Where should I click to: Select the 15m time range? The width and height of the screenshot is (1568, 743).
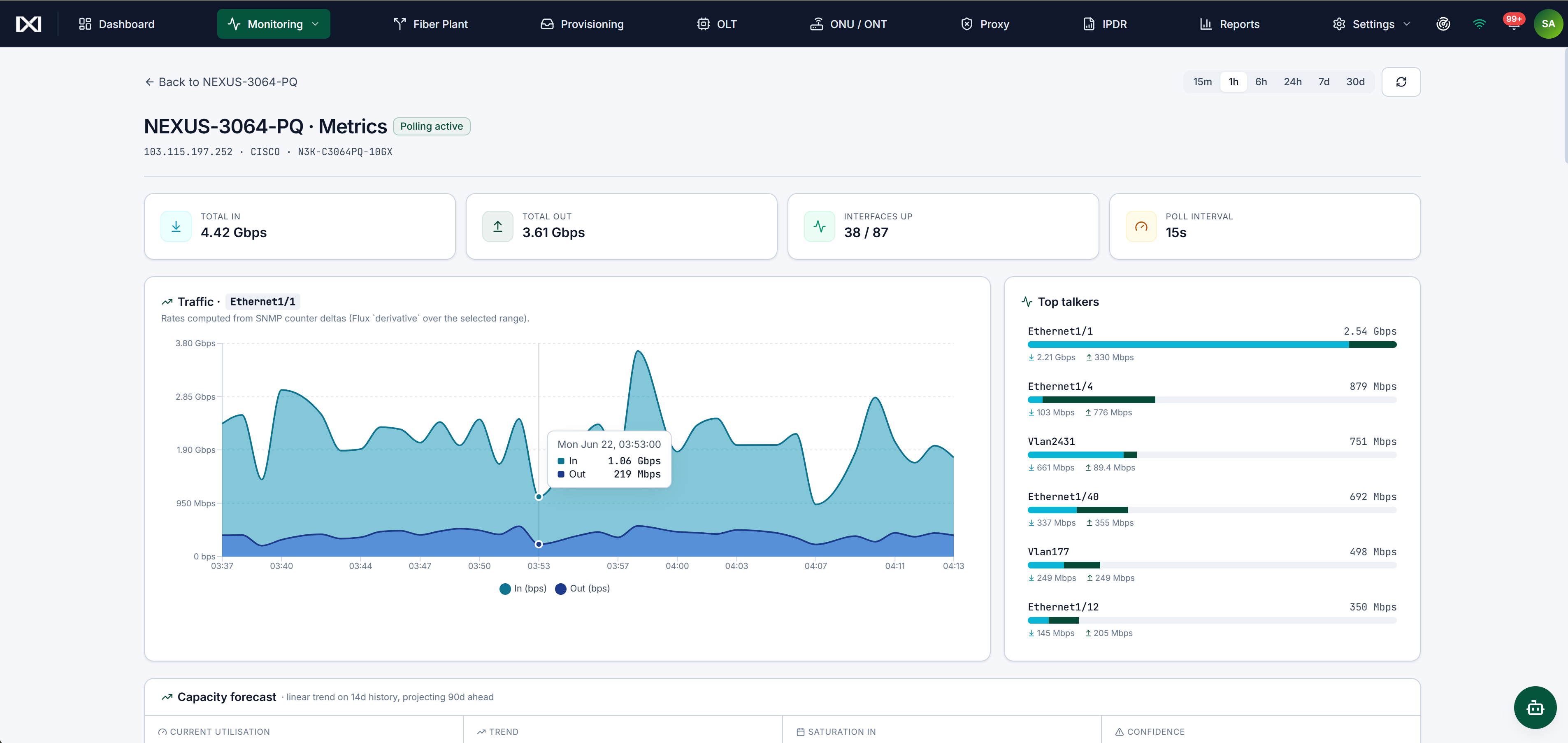(x=1202, y=82)
